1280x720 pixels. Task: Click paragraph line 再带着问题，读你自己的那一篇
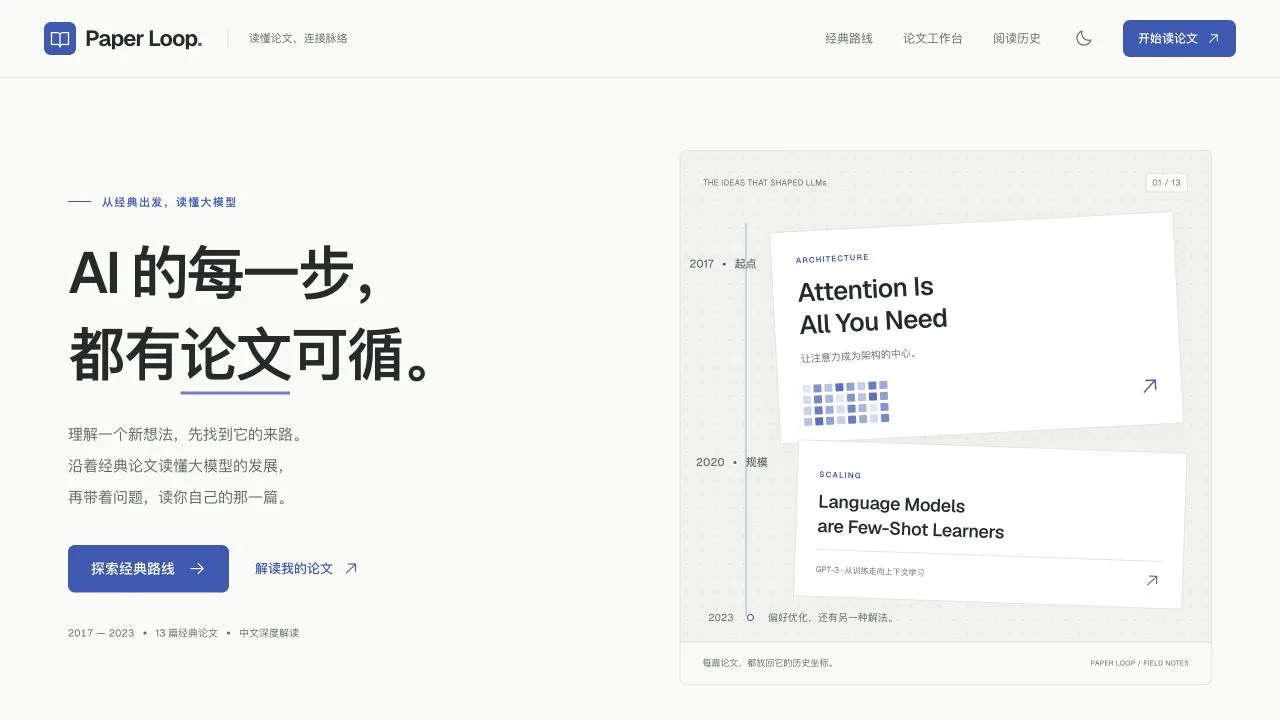coord(178,497)
